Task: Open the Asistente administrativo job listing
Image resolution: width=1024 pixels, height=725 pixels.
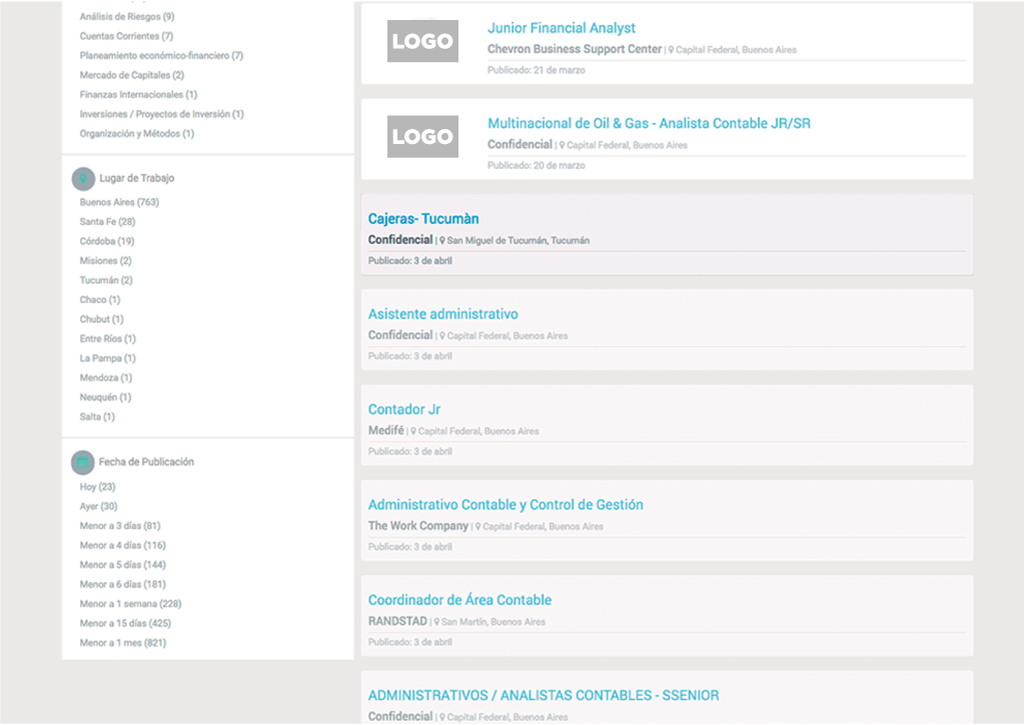Action: tap(442, 314)
